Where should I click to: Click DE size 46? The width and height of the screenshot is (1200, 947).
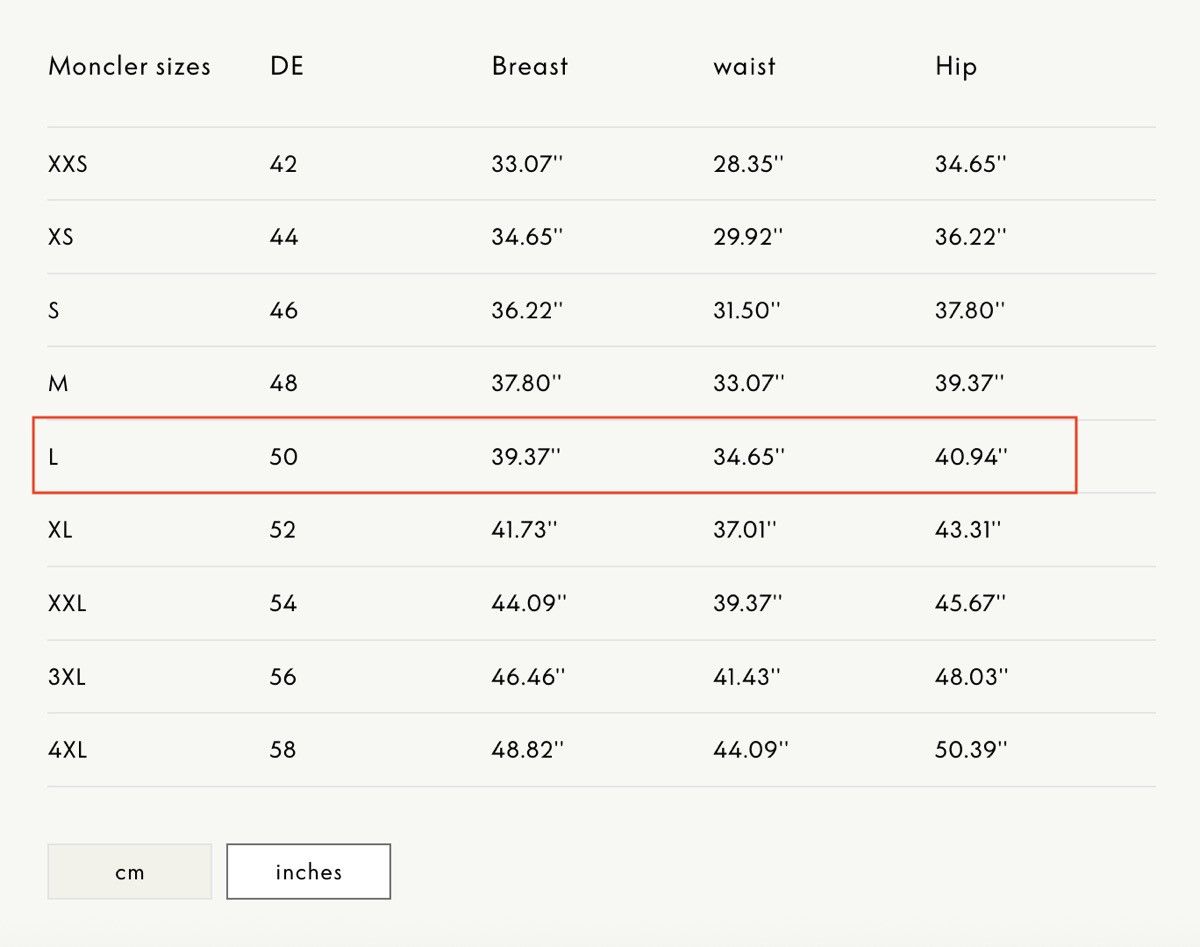pyautogui.click(x=284, y=310)
